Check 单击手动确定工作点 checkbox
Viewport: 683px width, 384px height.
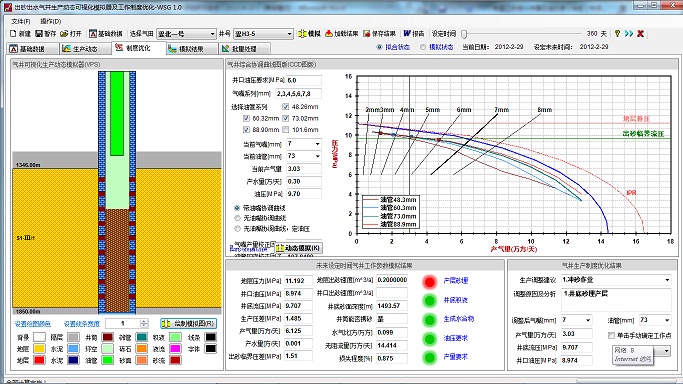coord(611,335)
